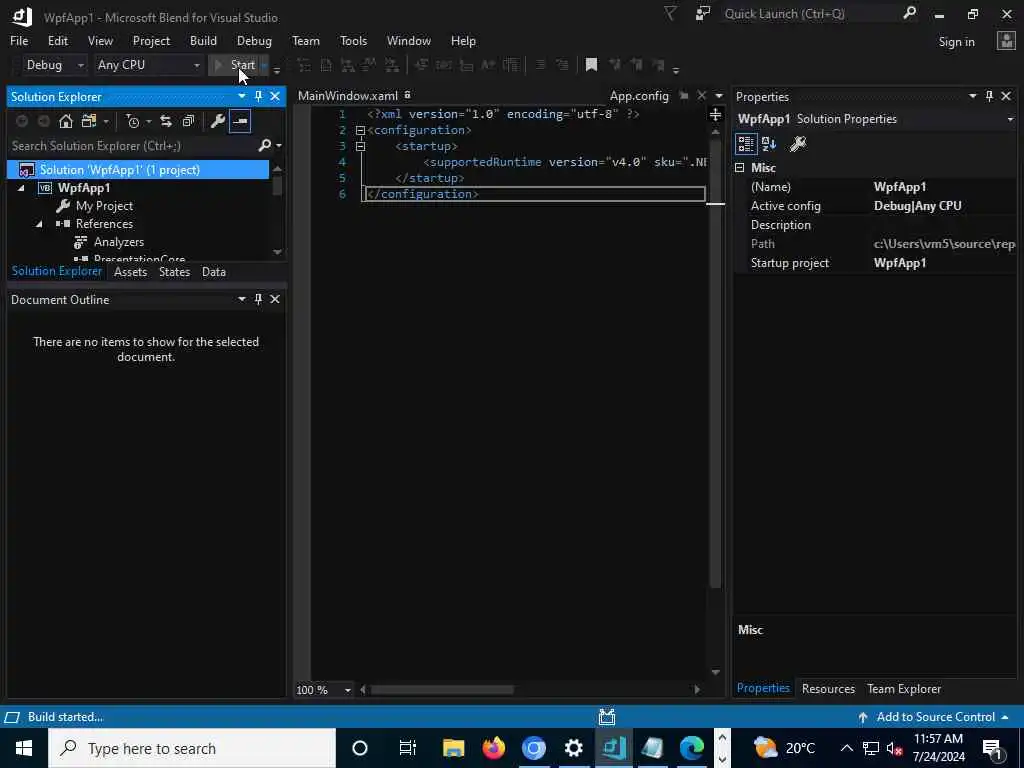Click the Solution Explorer vertical scrollbar thumb
This screenshot has height=768, width=1024.
click(278, 185)
